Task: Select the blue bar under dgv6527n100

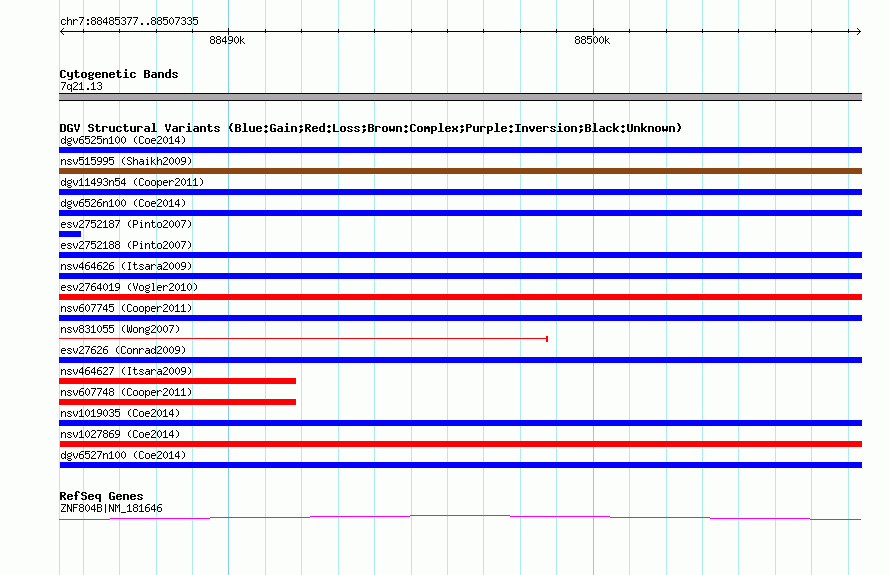Action: 460,465
